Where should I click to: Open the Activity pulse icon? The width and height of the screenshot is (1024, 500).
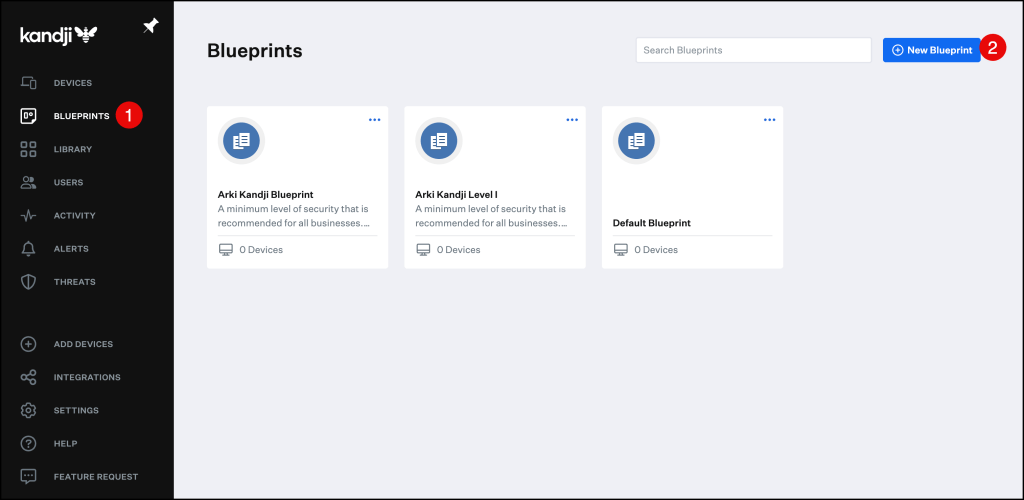[29, 215]
